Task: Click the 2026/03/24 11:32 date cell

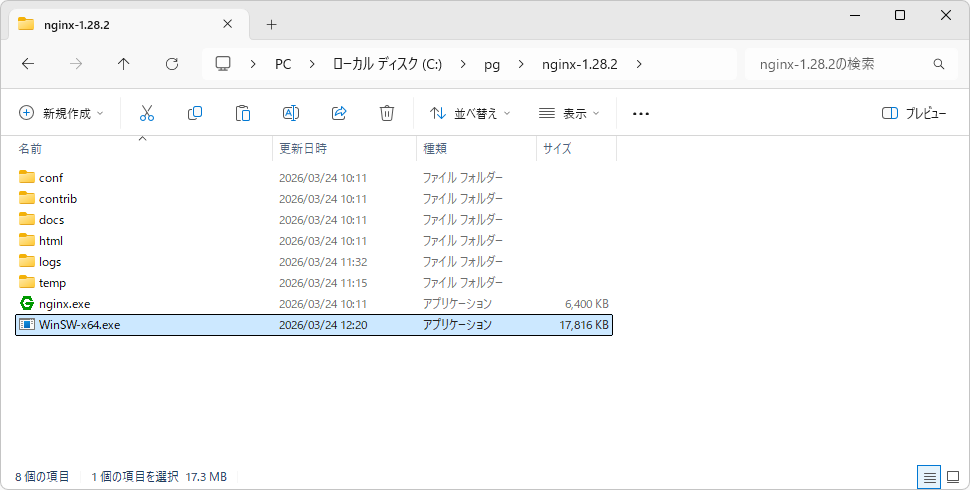Action: 323,262
